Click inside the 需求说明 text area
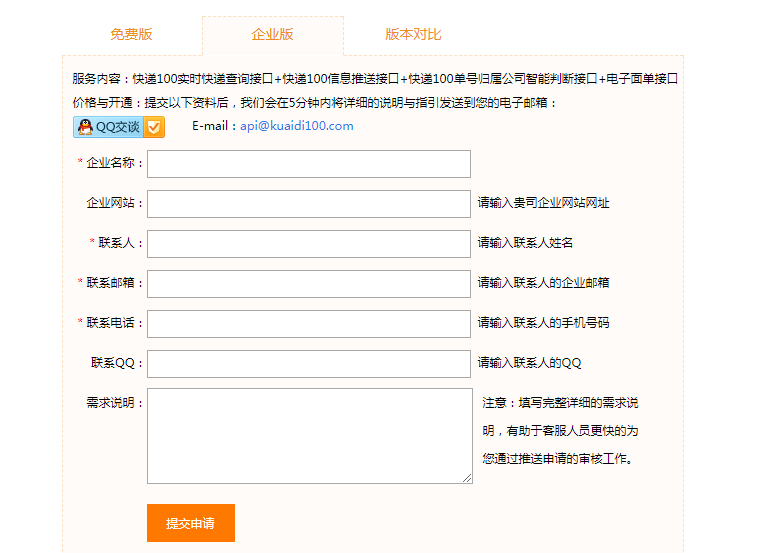This screenshot has width=775, height=553. [x=310, y=436]
